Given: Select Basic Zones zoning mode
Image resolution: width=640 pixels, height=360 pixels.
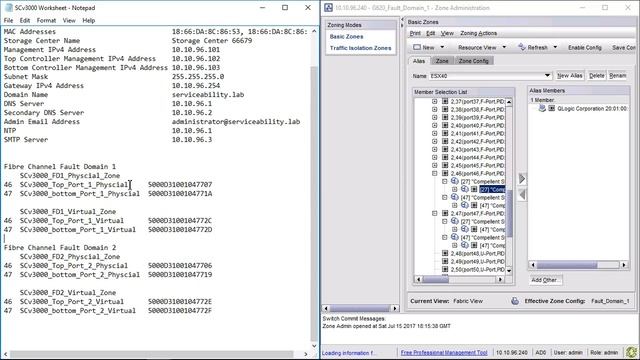Looking at the screenshot, I should tap(347, 36).
